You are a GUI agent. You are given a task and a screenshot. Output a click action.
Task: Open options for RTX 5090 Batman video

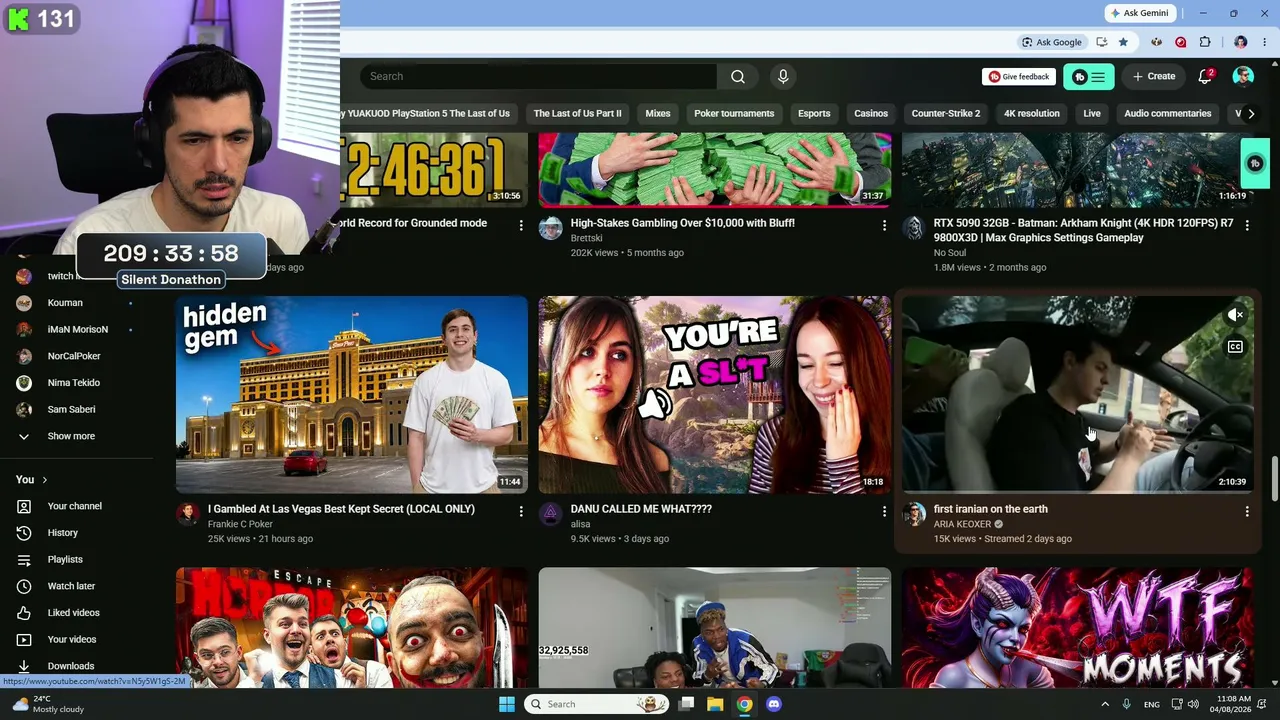coord(1247,226)
